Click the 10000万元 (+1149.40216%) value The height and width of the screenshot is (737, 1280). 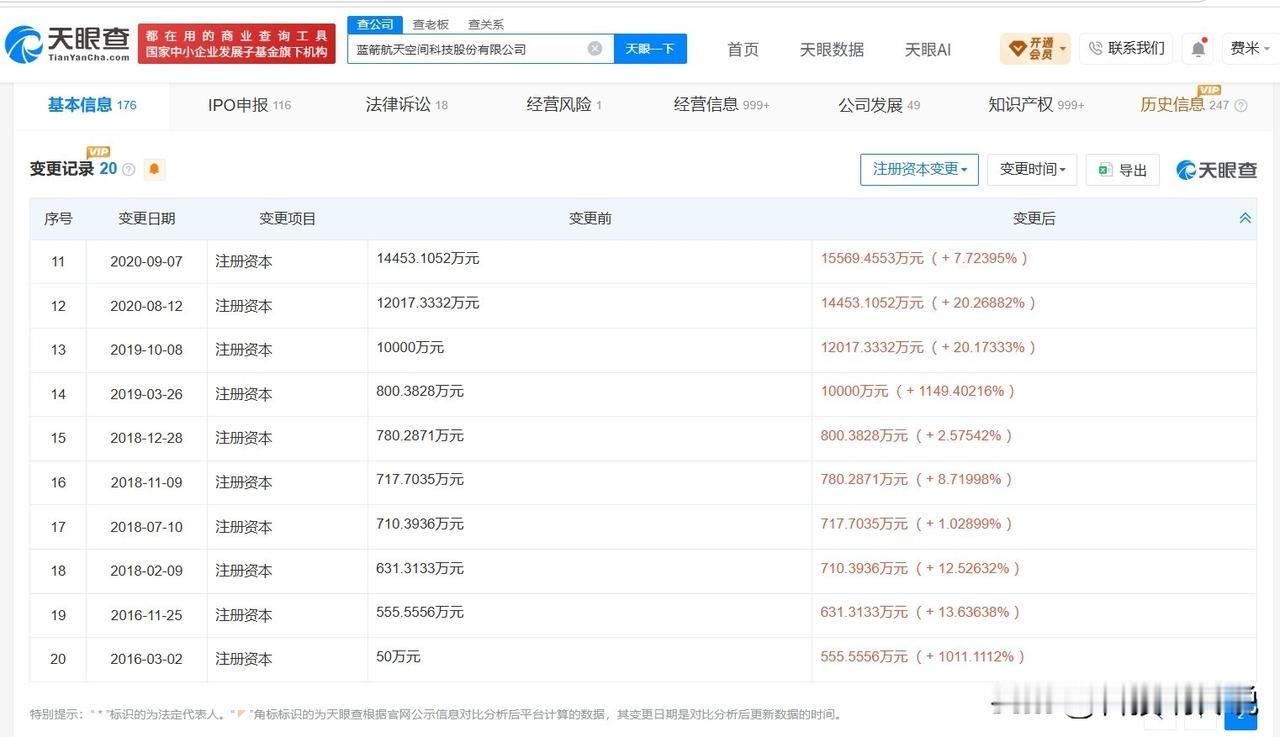tap(919, 391)
